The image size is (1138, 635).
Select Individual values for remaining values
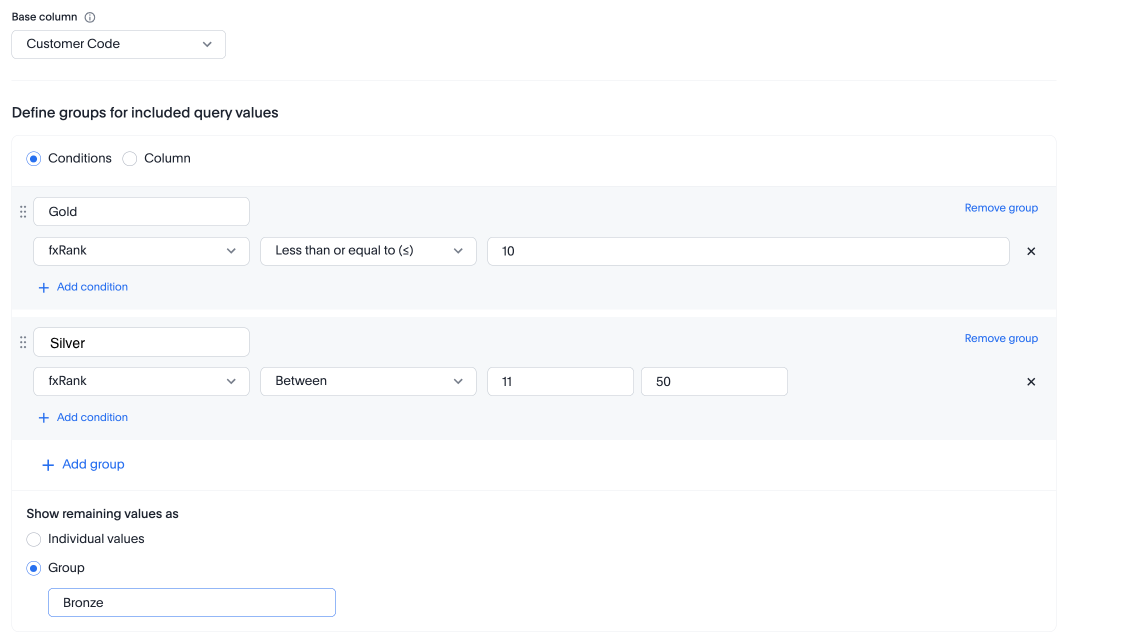(33, 538)
